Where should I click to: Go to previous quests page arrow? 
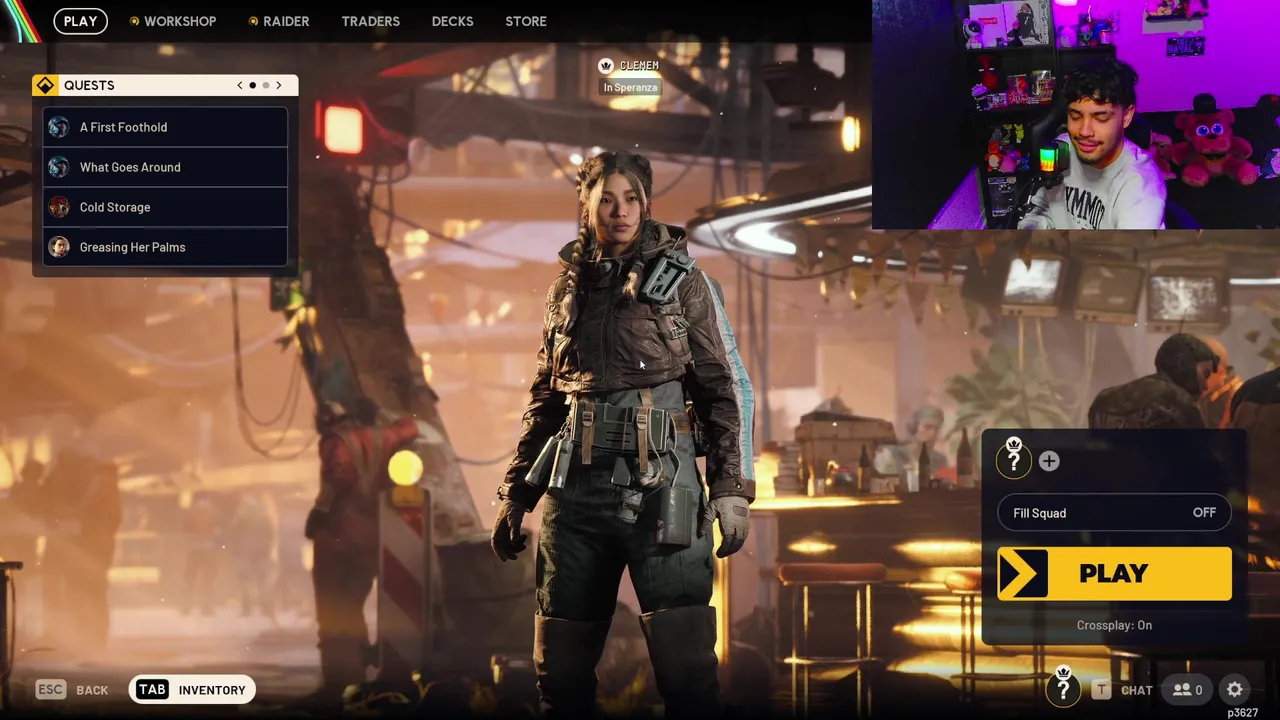tap(240, 85)
